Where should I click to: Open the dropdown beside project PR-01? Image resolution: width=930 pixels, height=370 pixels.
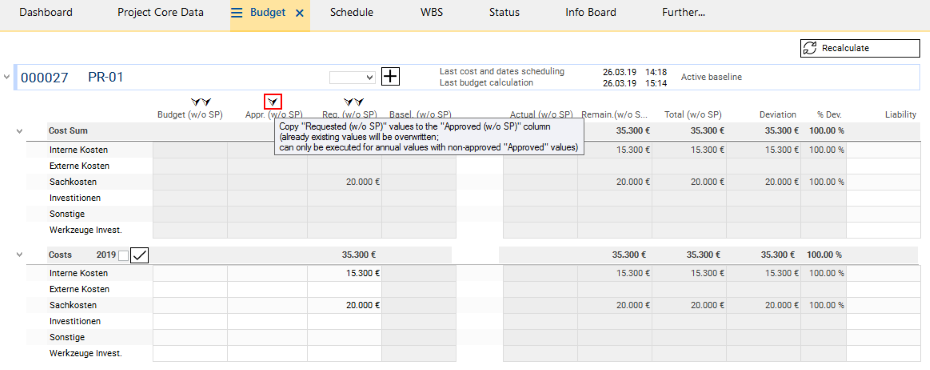coord(353,77)
